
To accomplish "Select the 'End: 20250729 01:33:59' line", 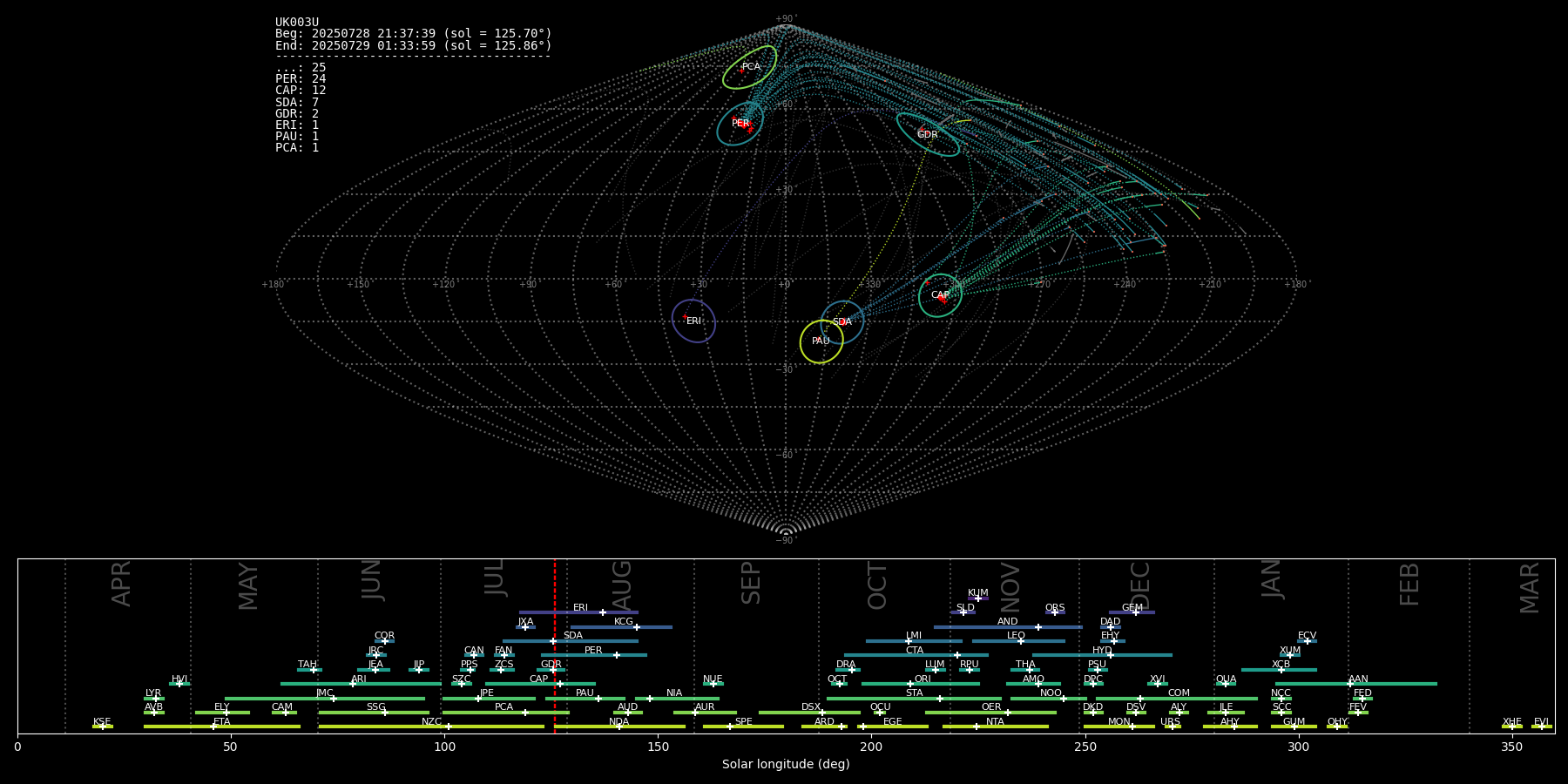I will click(414, 45).
